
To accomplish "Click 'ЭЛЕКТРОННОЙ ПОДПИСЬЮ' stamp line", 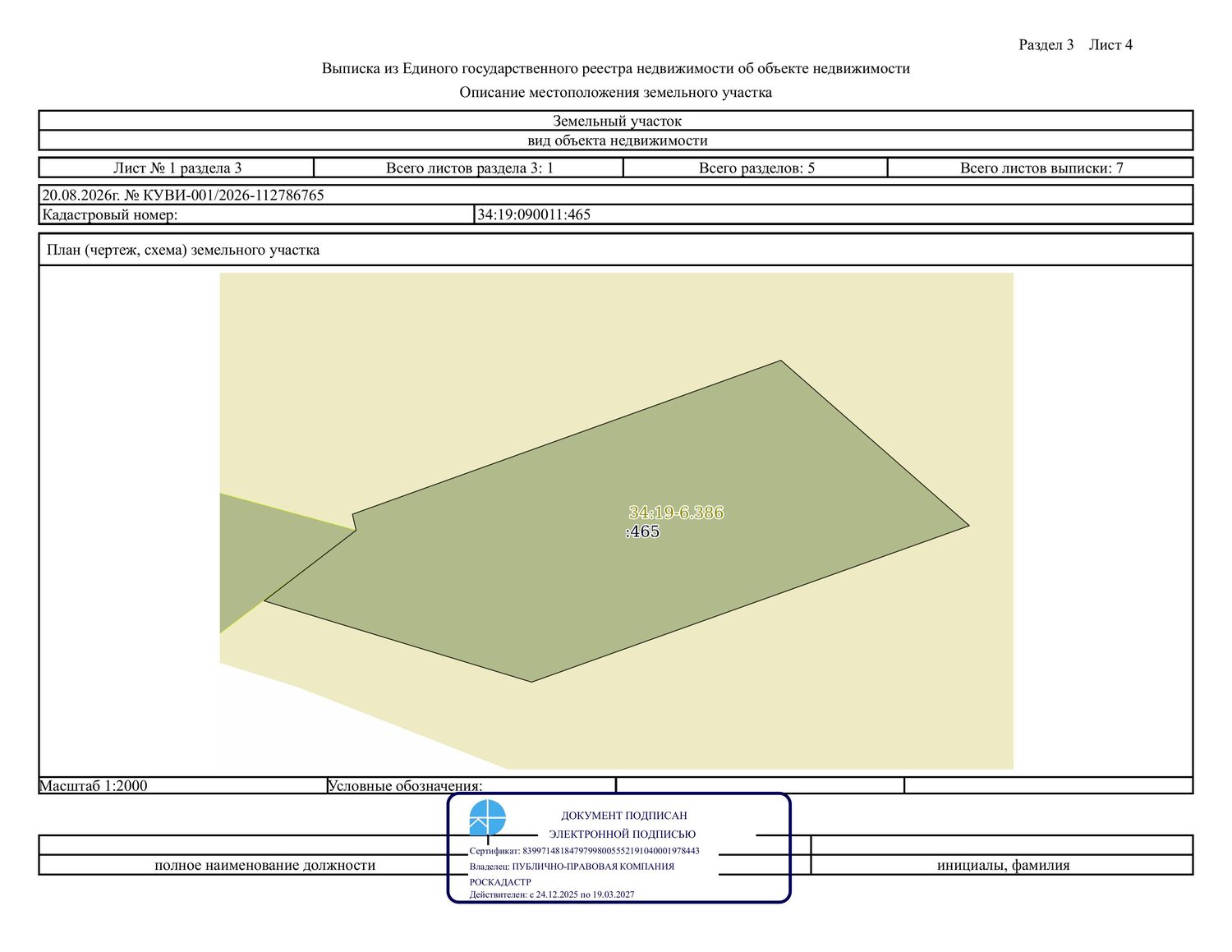I will coord(623,834).
